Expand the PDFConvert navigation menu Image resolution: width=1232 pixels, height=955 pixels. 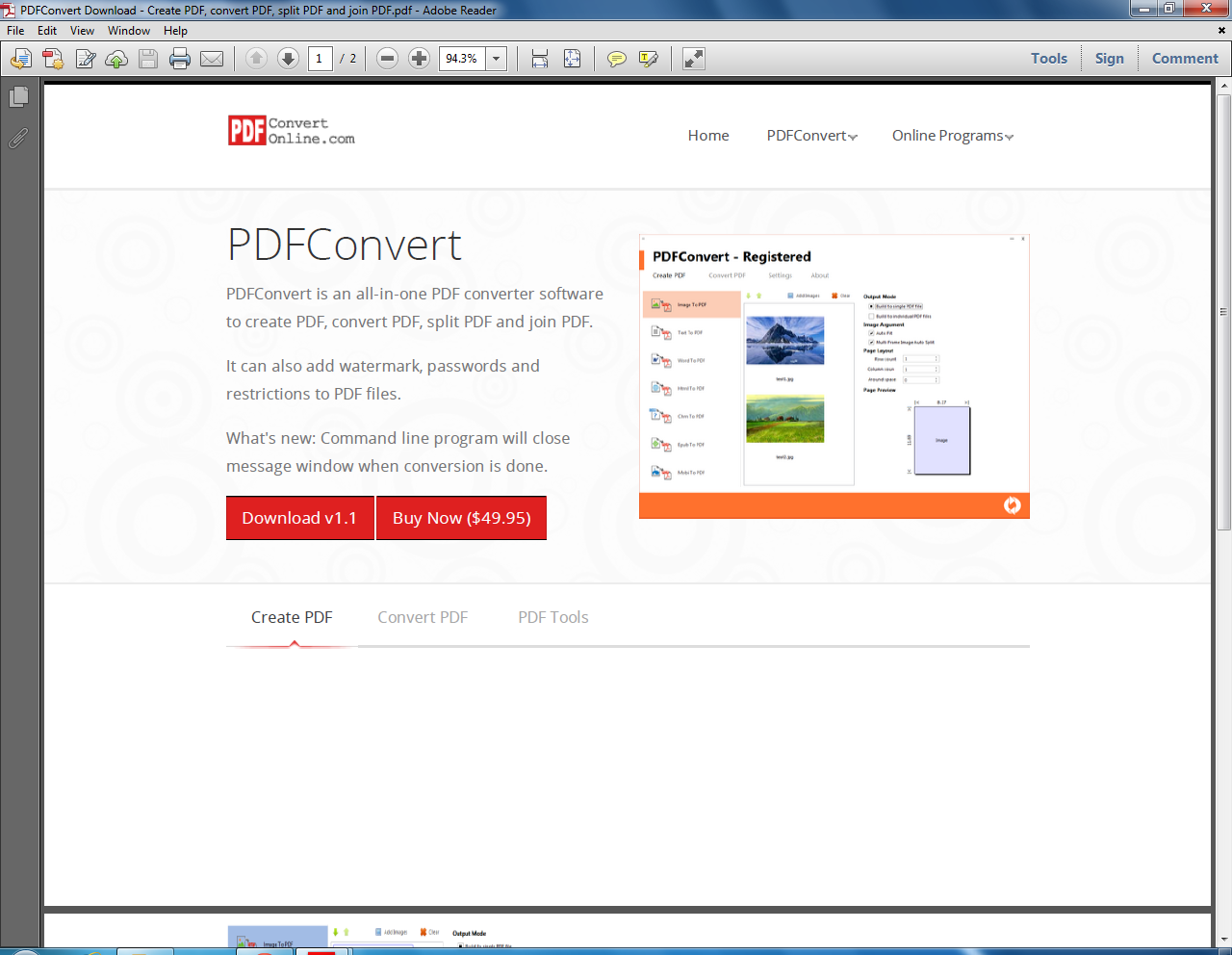click(810, 135)
